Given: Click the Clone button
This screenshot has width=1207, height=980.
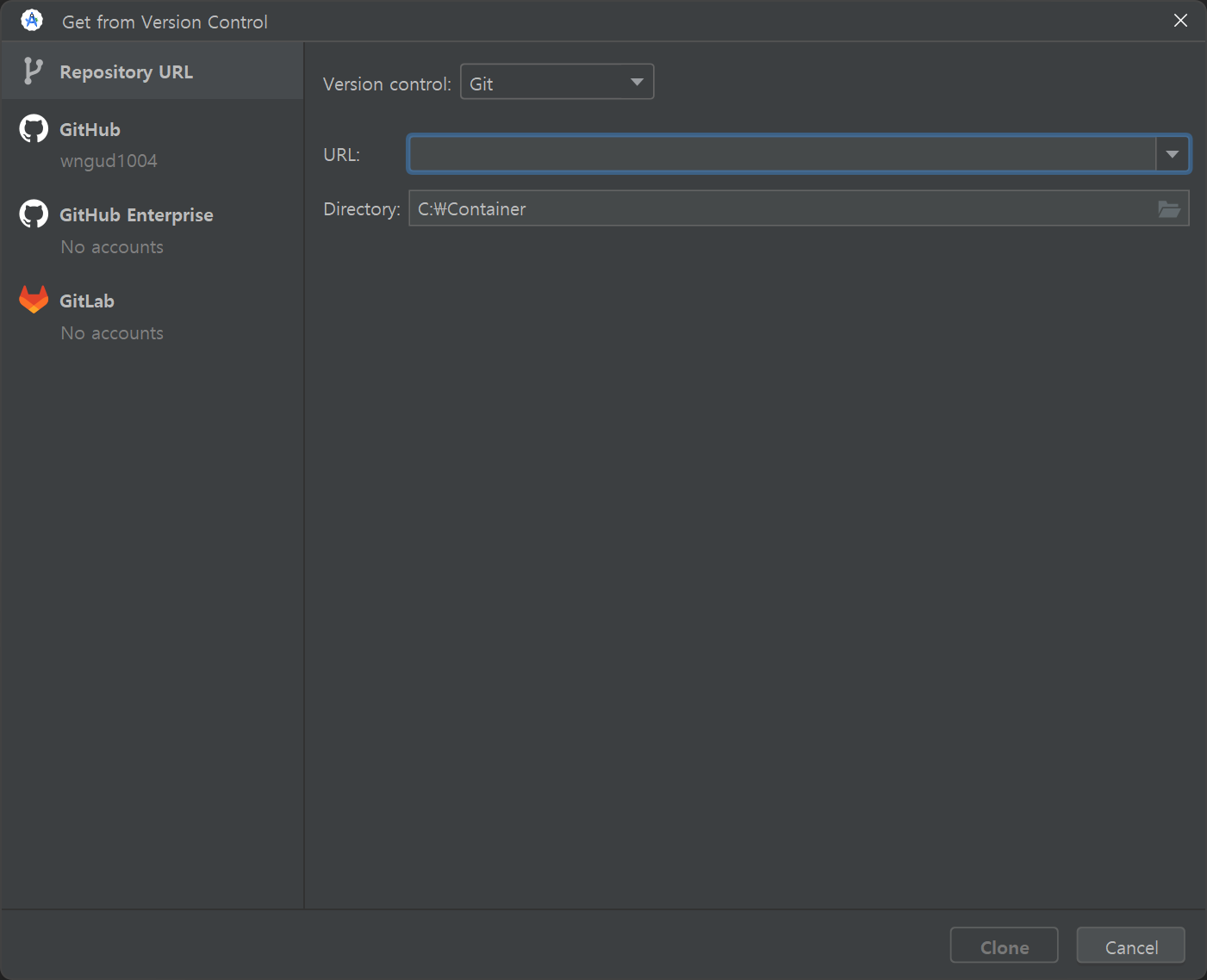Looking at the screenshot, I should coord(1004,946).
